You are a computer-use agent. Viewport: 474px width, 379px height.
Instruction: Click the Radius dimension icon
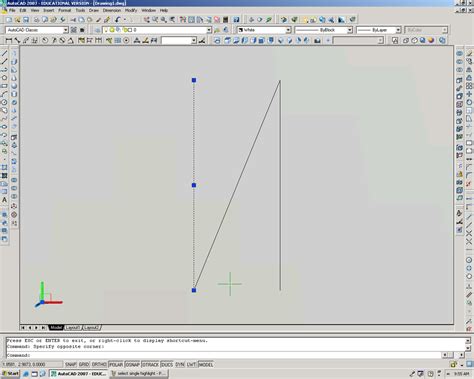(x=45, y=41)
